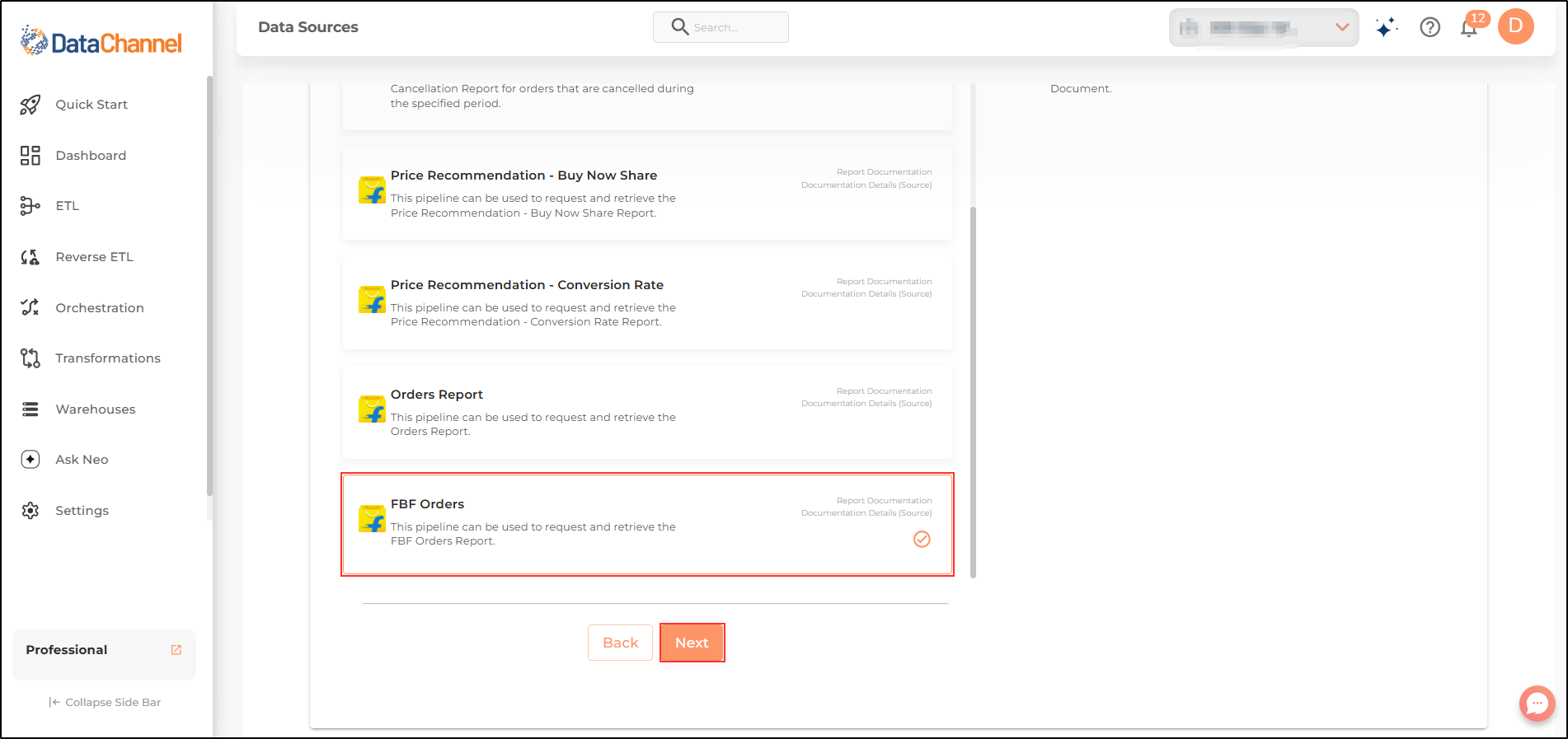Select the Orders Report pipeline
The height and width of the screenshot is (739, 1568).
647,413
